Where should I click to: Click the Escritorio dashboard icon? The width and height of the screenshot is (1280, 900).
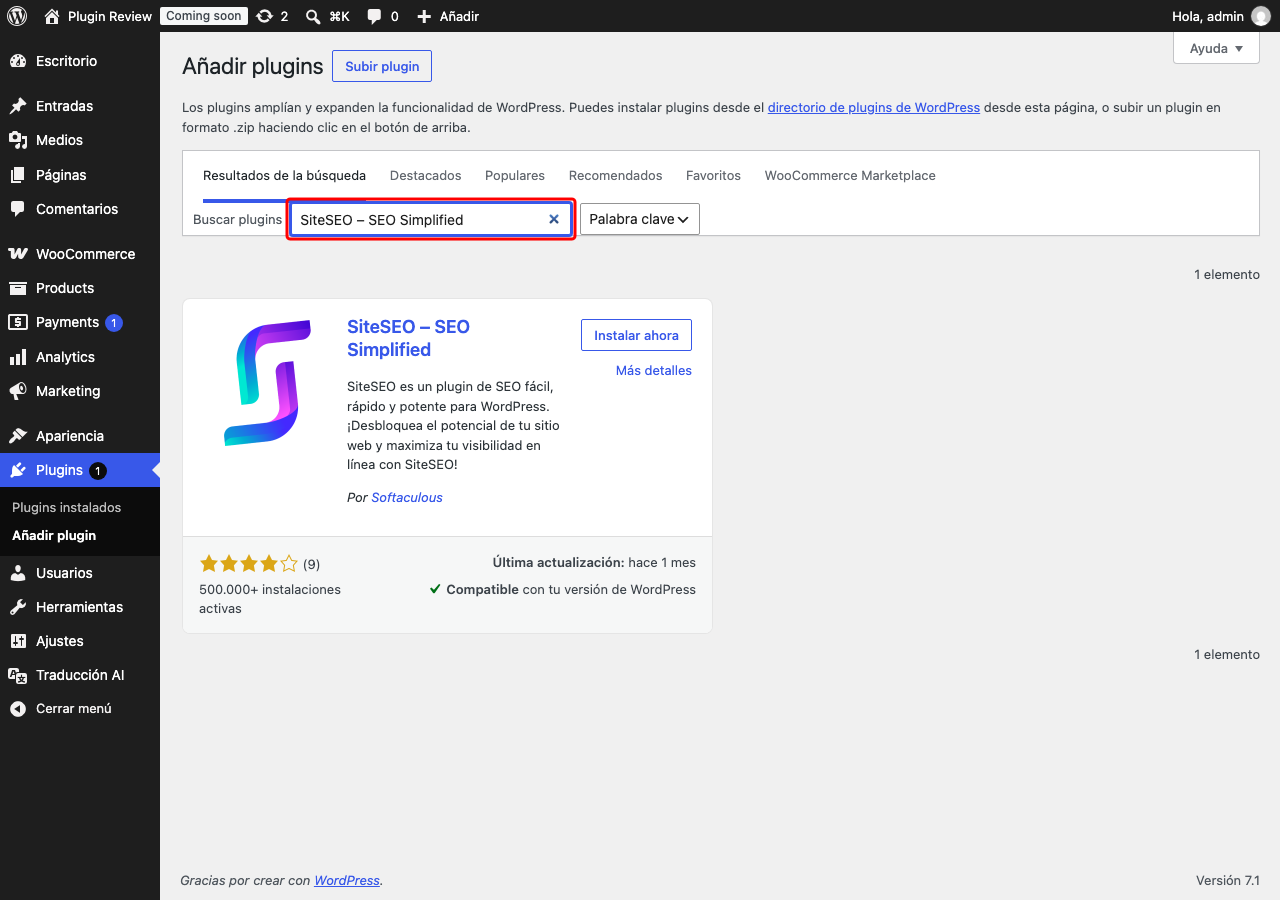point(18,61)
